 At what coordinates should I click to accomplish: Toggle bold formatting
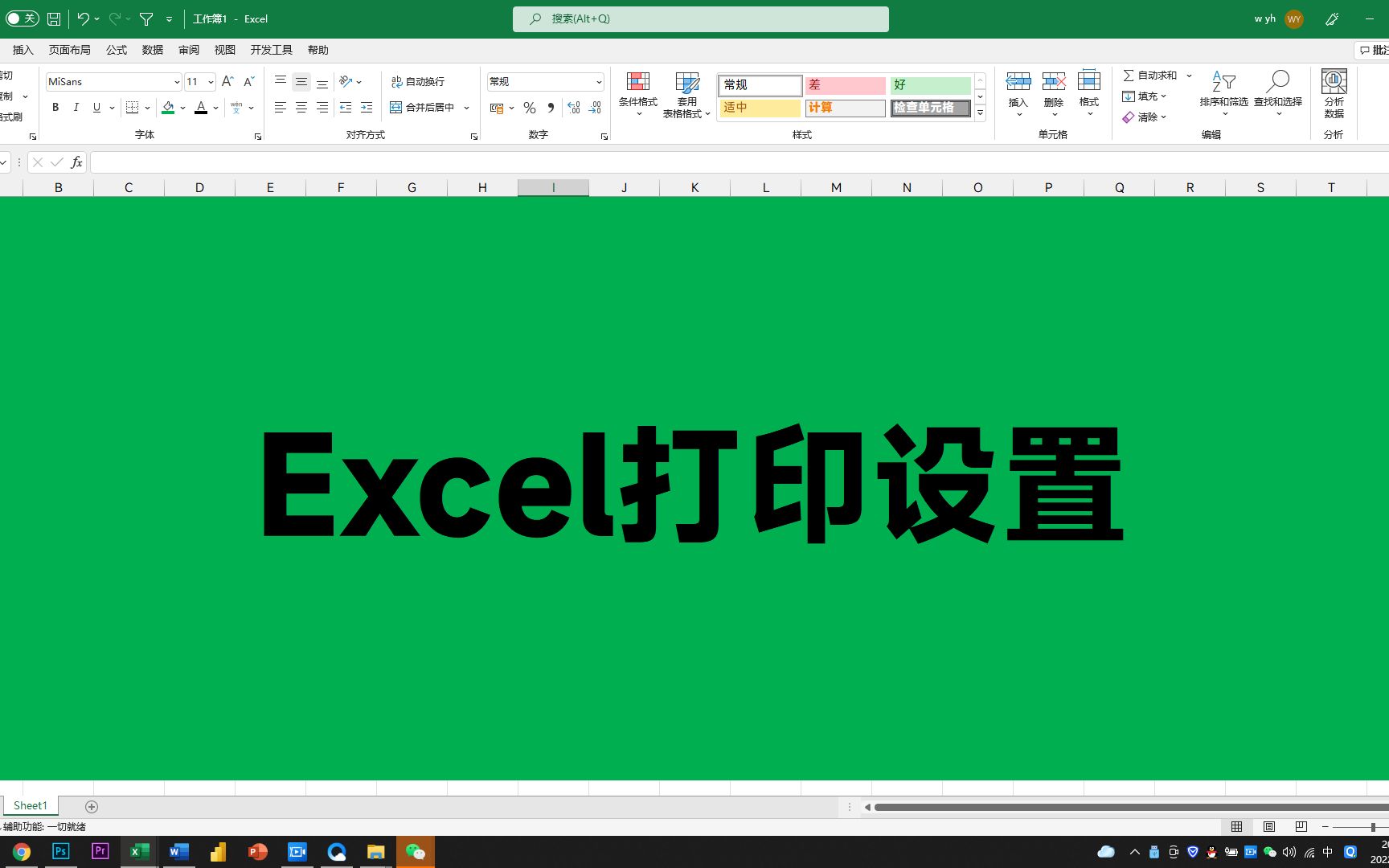point(55,107)
